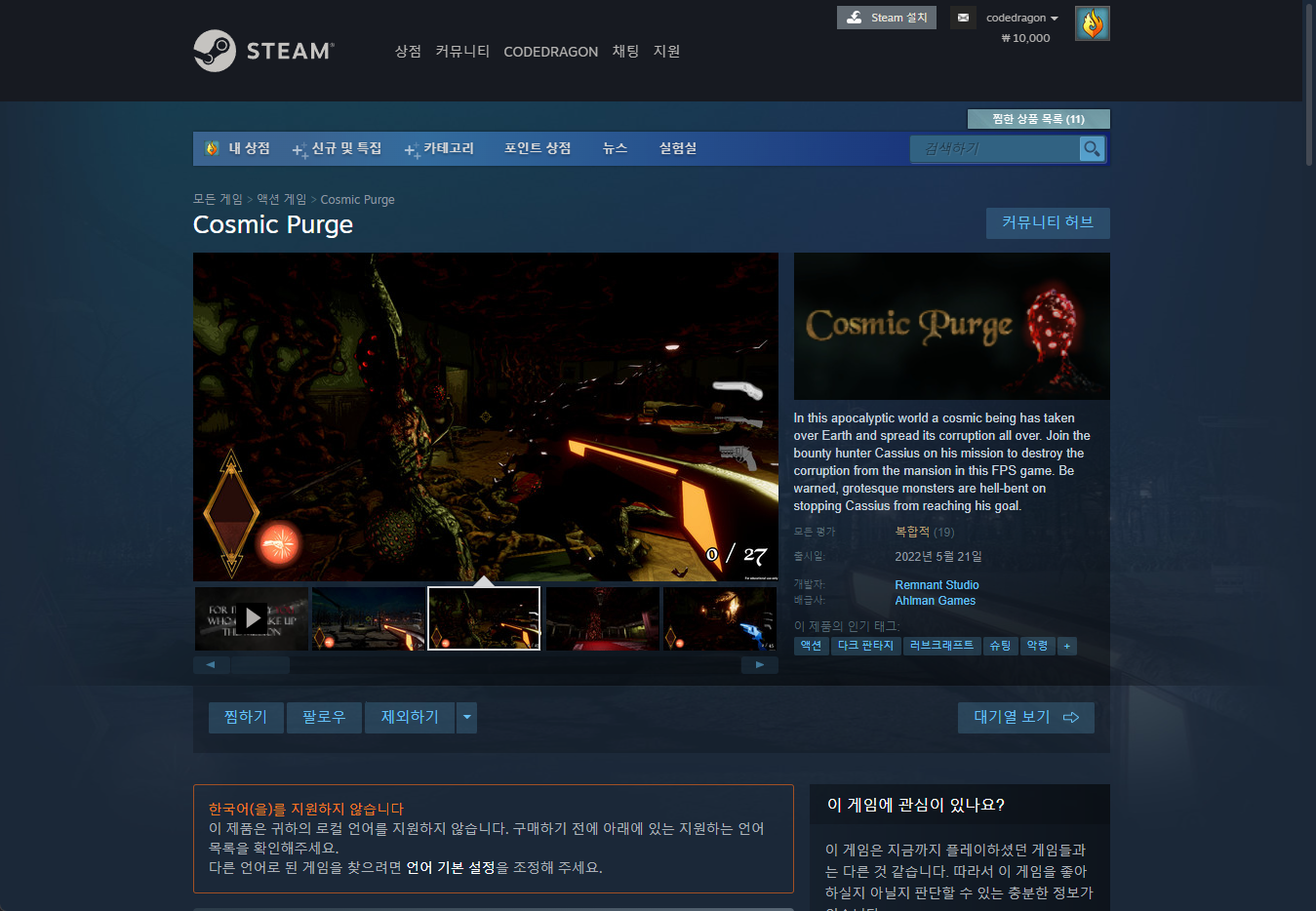The height and width of the screenshot is (911, 1316).
Task: Click the 내 상점 store icon
Action: pyautogui.click(x=212, y=148)
